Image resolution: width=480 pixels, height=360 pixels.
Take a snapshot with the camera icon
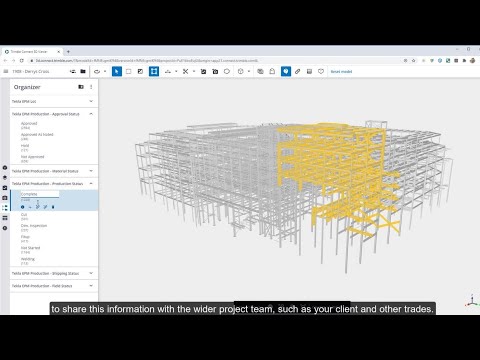(215, 71)
